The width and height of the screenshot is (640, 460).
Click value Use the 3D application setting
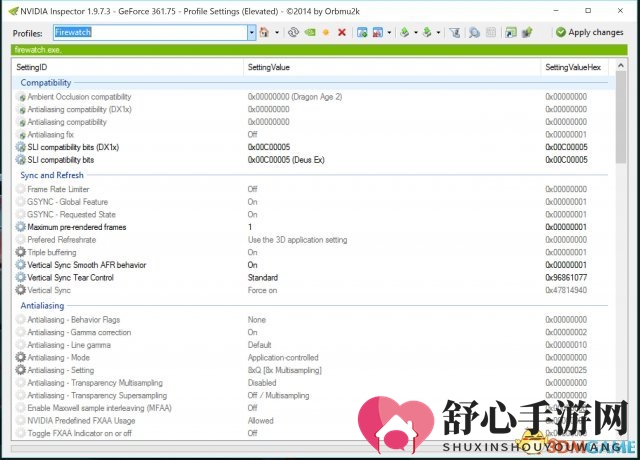(x=297, y=240)
